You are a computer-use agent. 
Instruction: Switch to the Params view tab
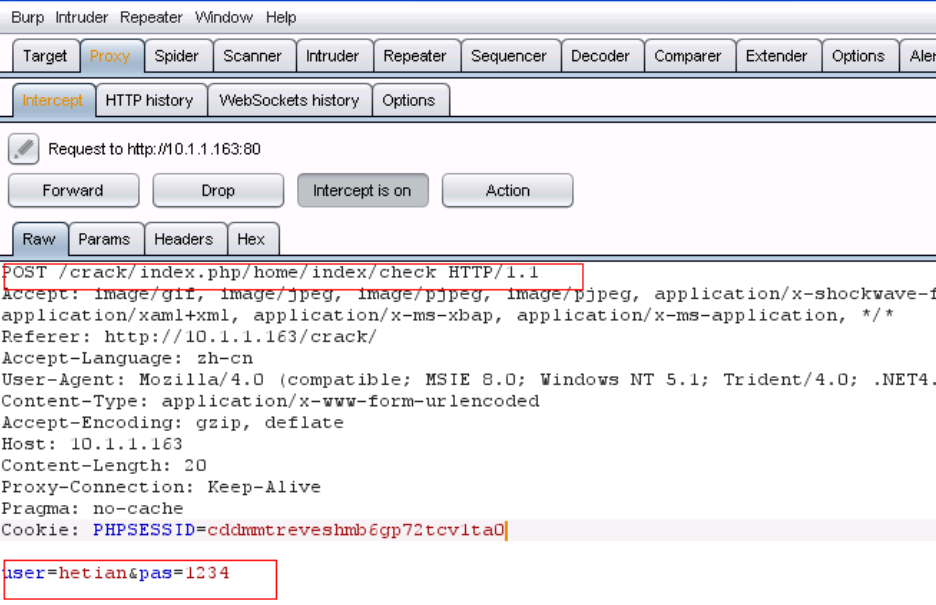104,239
